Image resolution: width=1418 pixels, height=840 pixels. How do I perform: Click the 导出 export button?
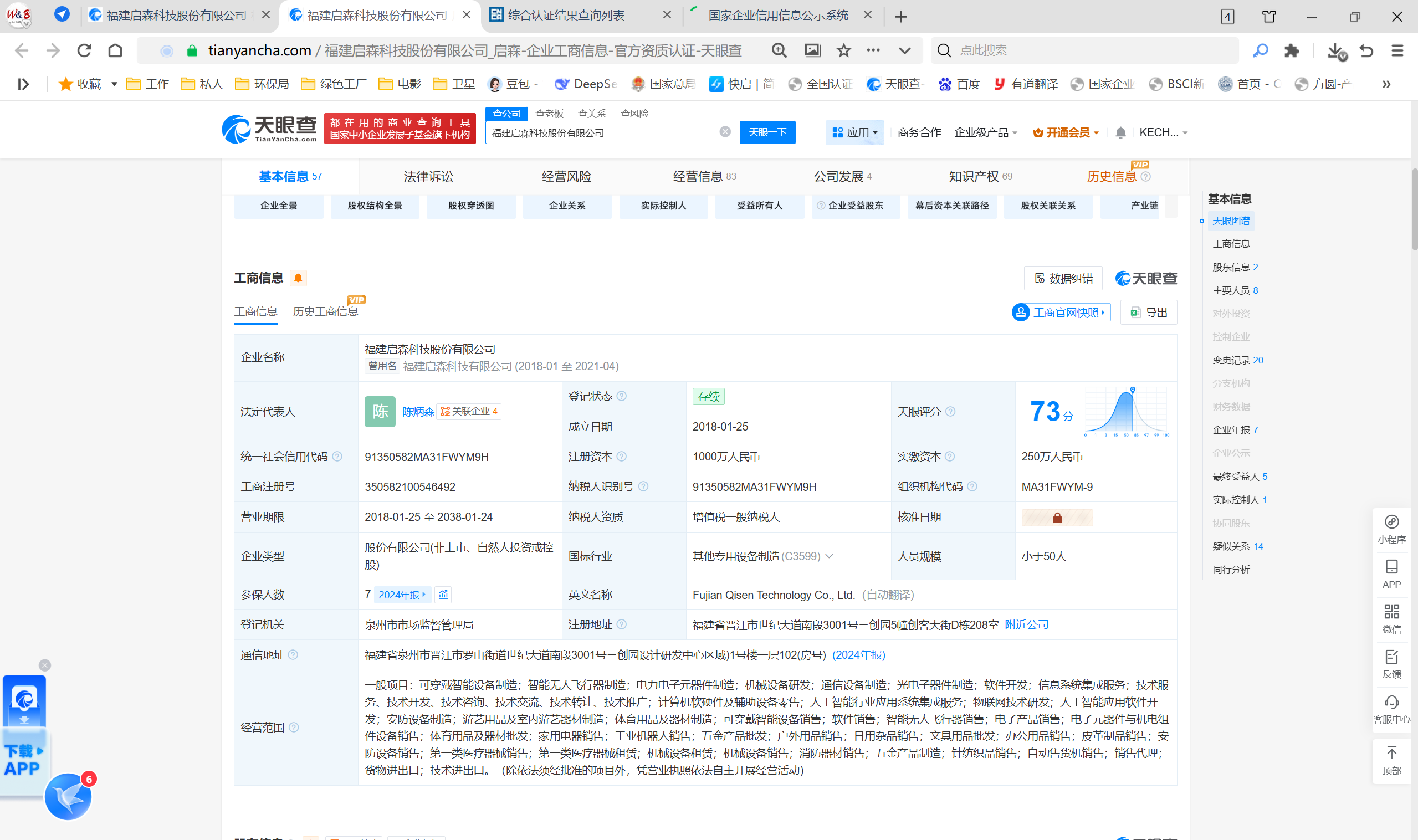tap(1149, 313)
